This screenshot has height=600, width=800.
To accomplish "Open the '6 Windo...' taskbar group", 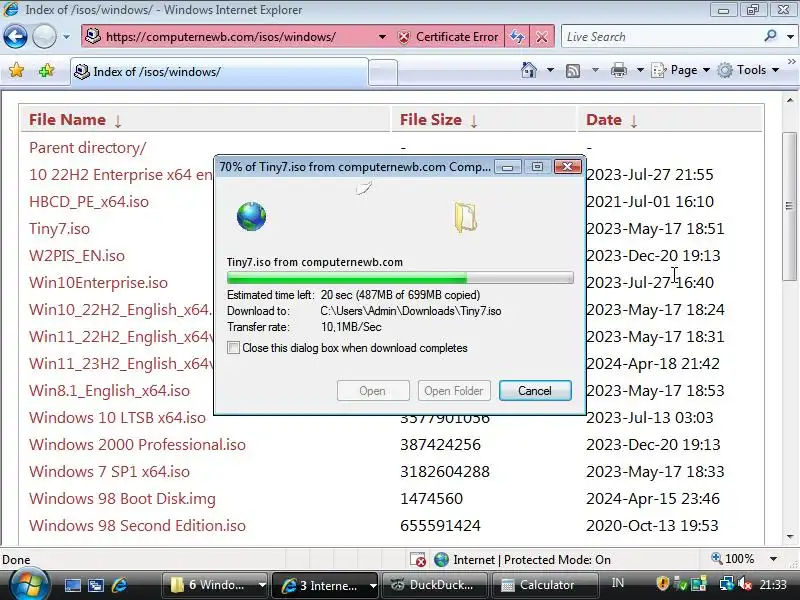I will tap(216, 585).
